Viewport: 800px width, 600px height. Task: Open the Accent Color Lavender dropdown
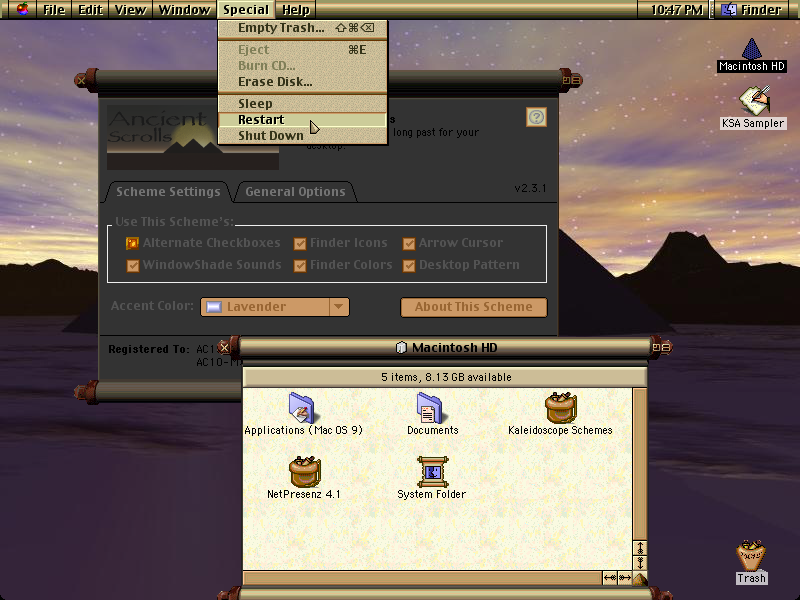[275, 307]
